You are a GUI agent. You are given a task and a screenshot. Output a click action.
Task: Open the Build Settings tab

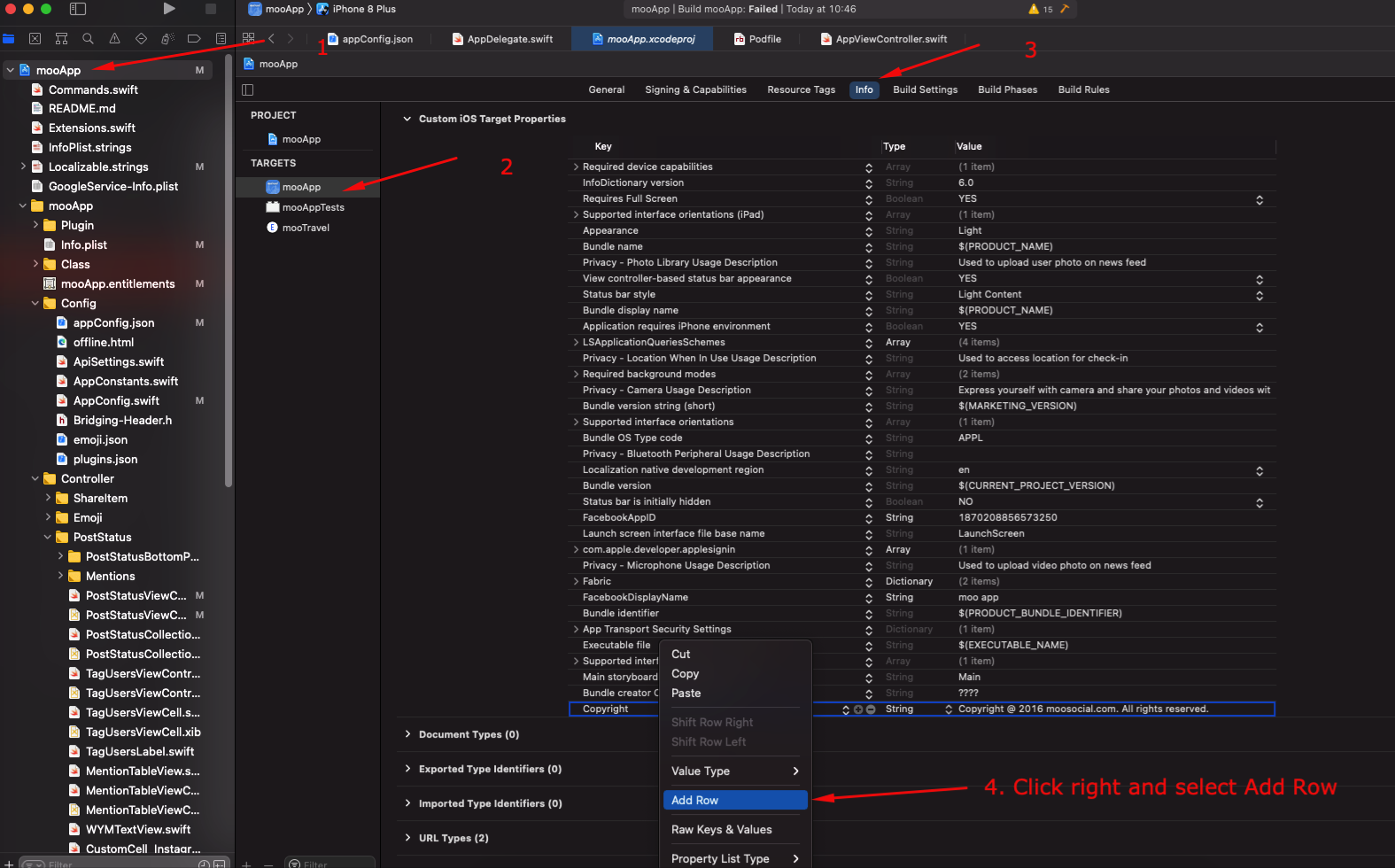click(926, 89)
